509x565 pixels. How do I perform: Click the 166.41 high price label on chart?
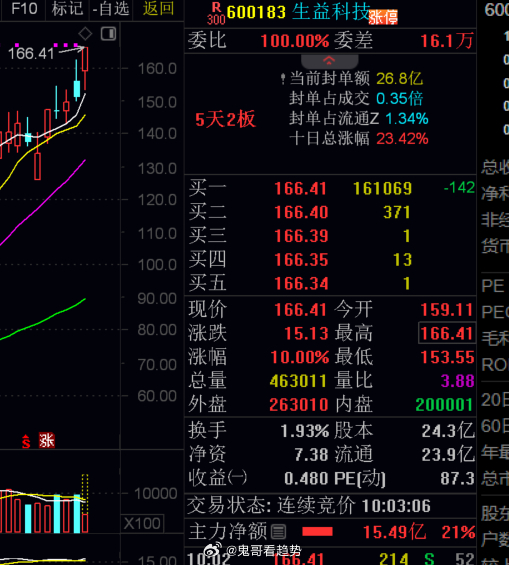point(31,54)
